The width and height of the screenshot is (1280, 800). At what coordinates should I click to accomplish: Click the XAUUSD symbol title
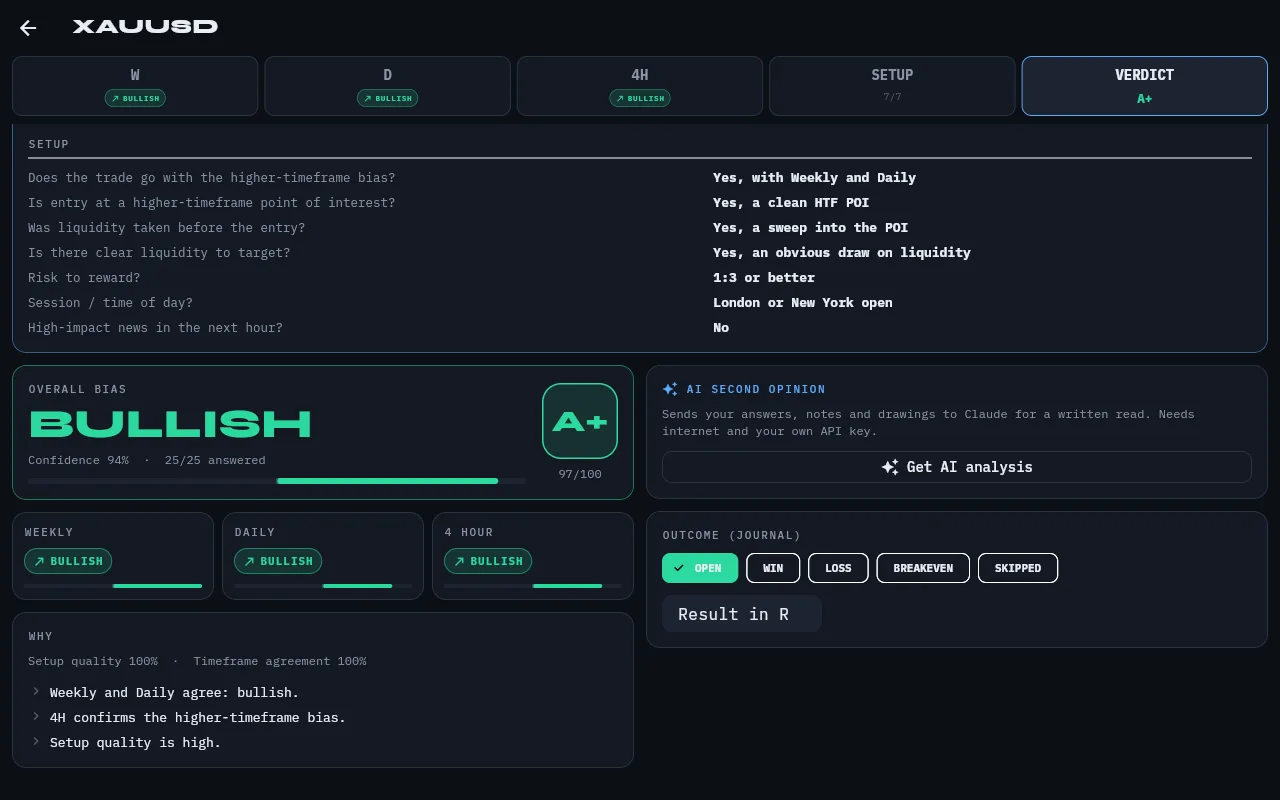click(145, 27)
